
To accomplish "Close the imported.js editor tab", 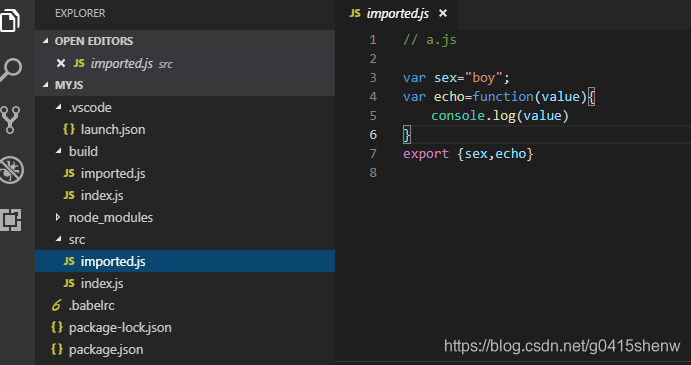I will pyautogui.click(x=443, y=14).
